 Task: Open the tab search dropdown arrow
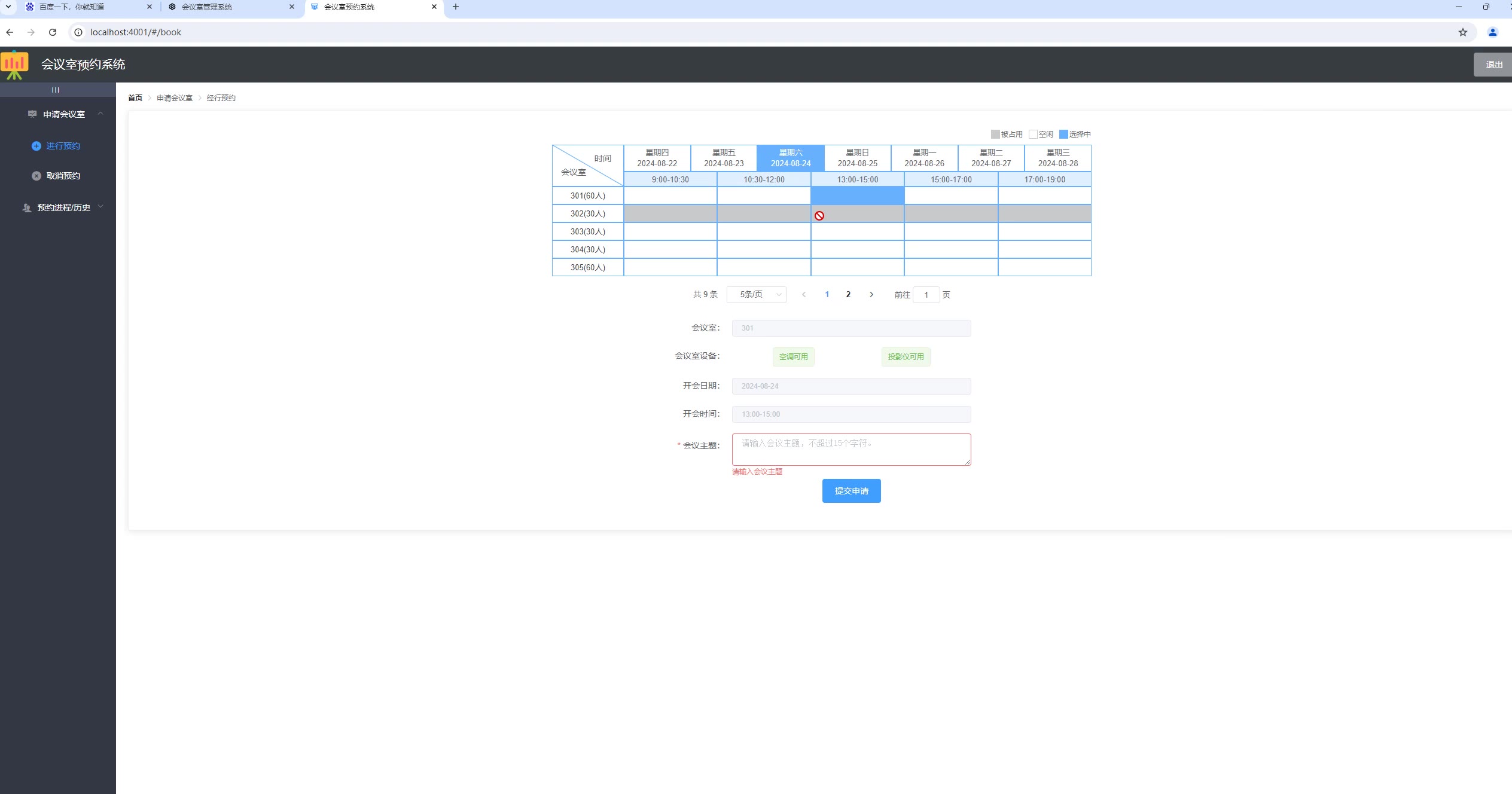coord(8,7)
